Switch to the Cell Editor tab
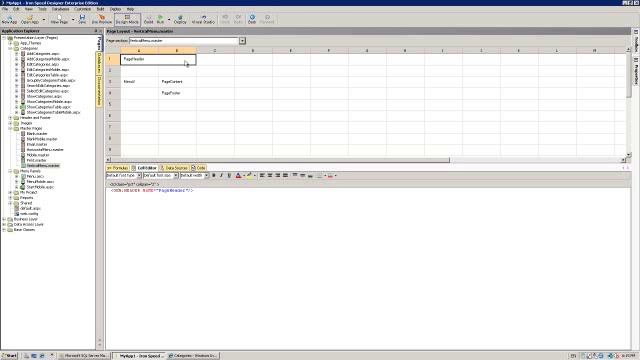640x360 pixels. tap(144, 168)
